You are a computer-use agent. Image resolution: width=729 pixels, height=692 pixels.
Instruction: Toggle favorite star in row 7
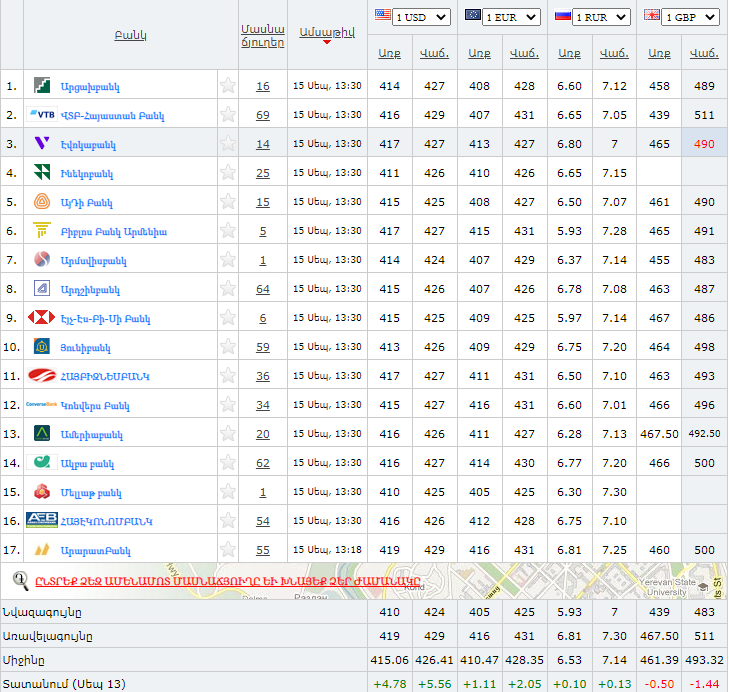pyautogui.click(x=228, y=259)
